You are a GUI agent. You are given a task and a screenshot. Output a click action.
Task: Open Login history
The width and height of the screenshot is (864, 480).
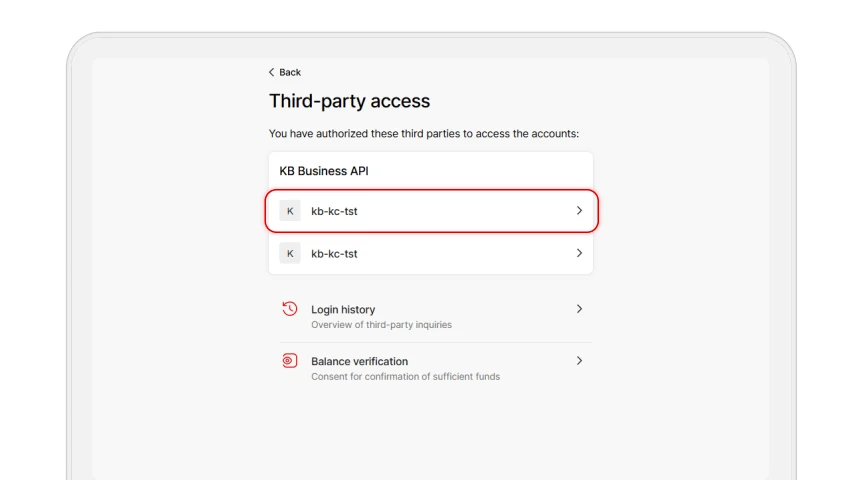(x=431, y=316)
